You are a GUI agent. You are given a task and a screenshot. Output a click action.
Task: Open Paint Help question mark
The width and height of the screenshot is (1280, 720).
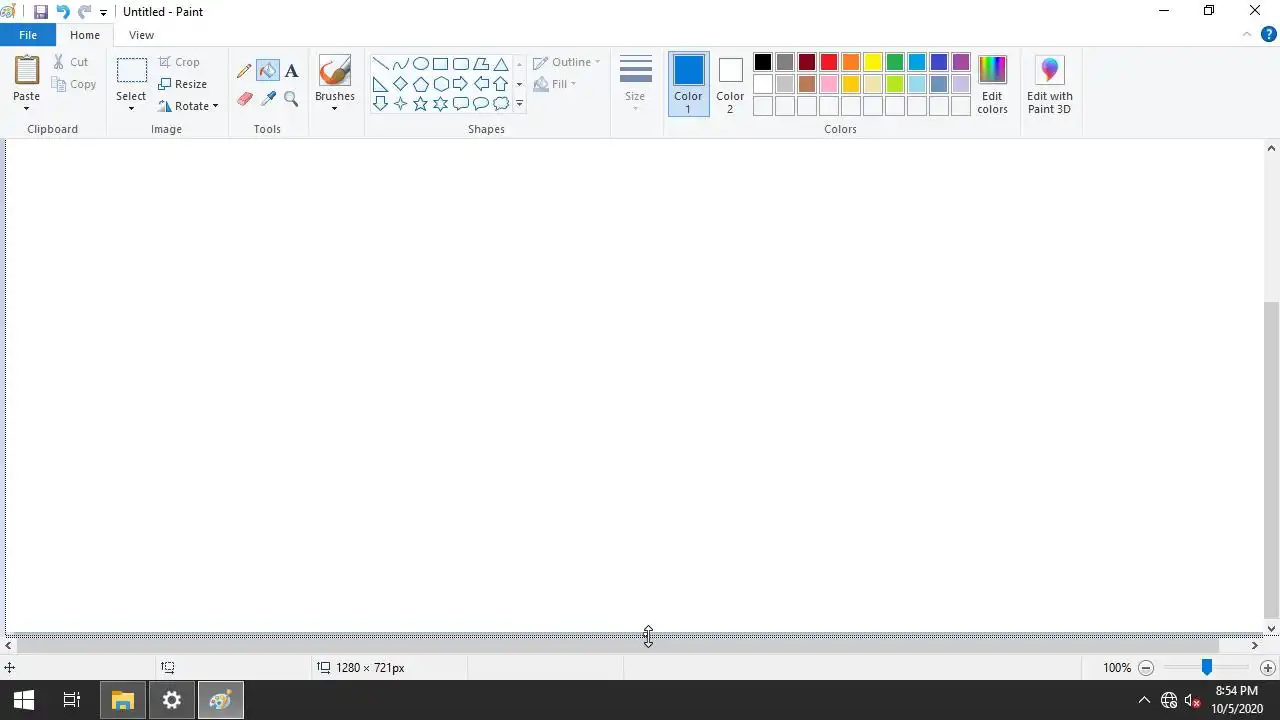(1268, 35)
